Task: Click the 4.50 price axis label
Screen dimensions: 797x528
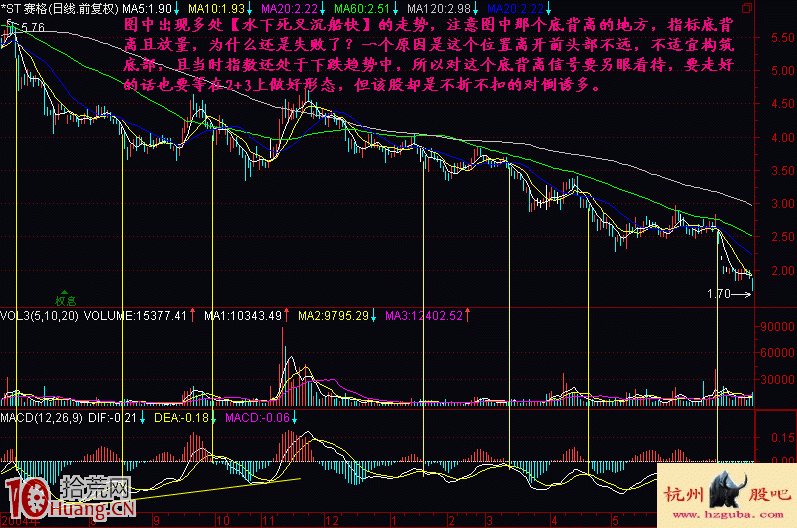Action: tap(782, 104)
